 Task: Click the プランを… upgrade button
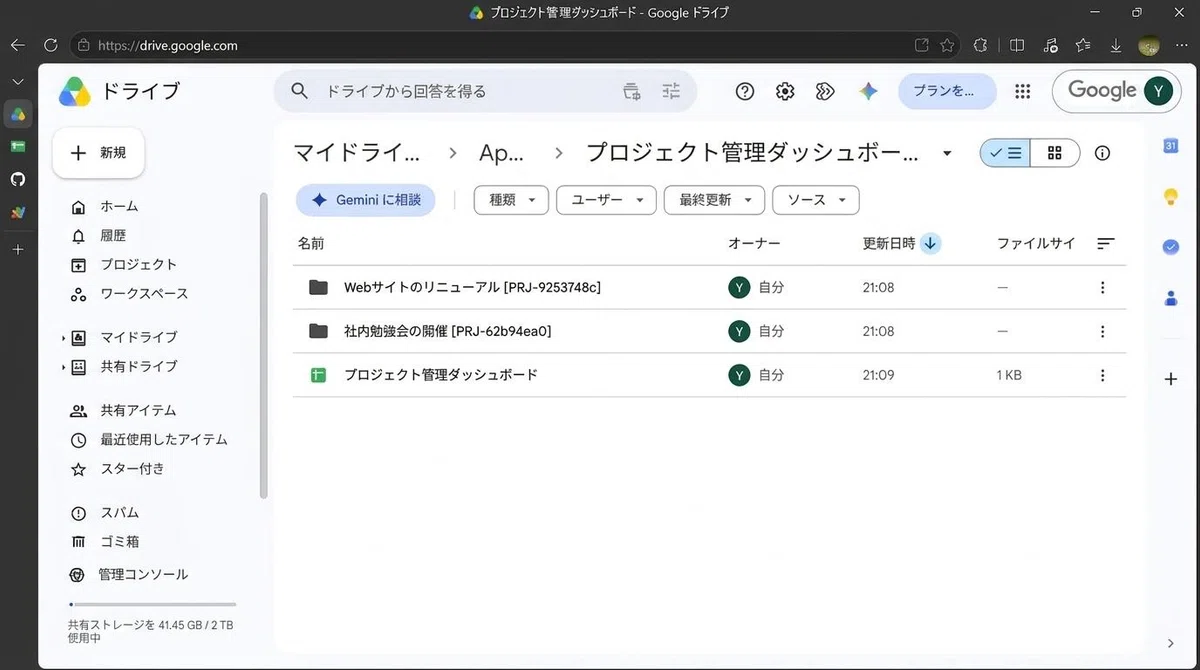[947, 91]
